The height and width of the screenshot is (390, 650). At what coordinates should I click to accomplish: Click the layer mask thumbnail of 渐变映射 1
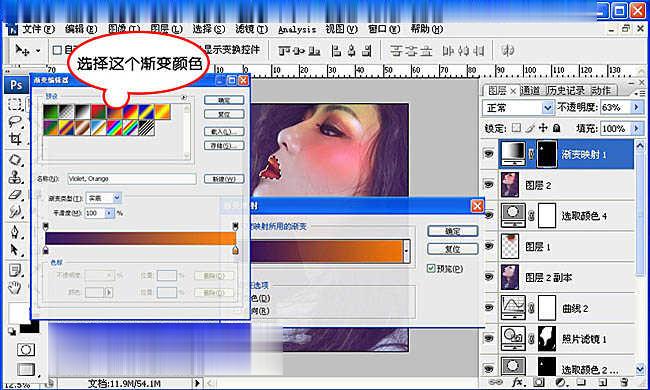(546, 154)
